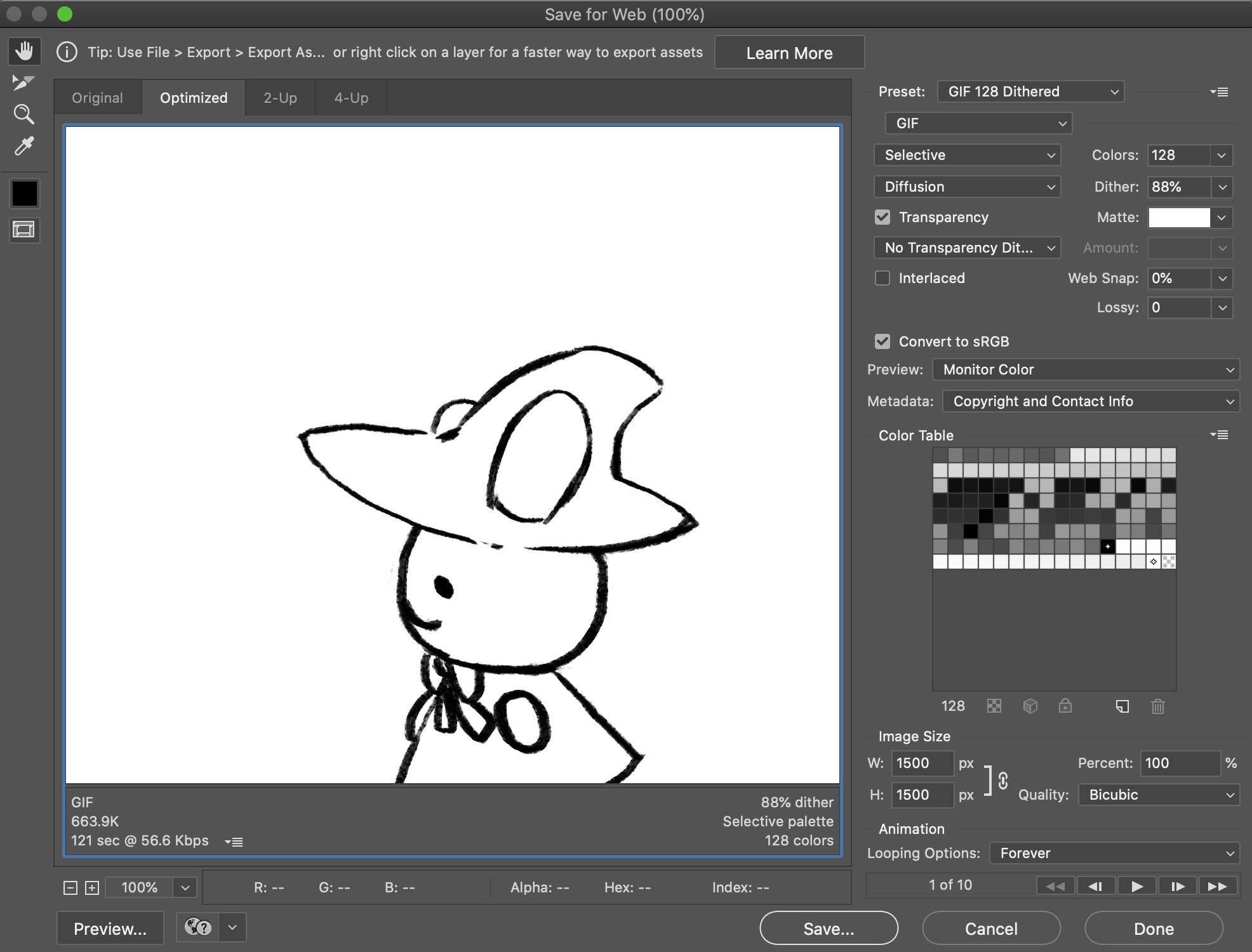The width and height of the screenshot is (1252, 952).
Task: Advance to the next animation frame
Action: click(1176, 885)
